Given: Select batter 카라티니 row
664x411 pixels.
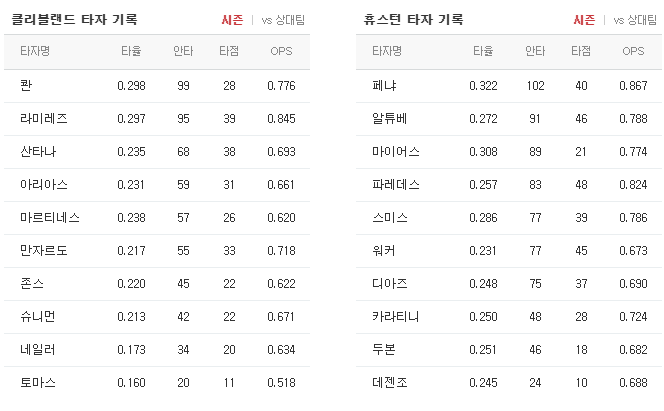Looking at the screenshot, I should click(x=509, y=317).
